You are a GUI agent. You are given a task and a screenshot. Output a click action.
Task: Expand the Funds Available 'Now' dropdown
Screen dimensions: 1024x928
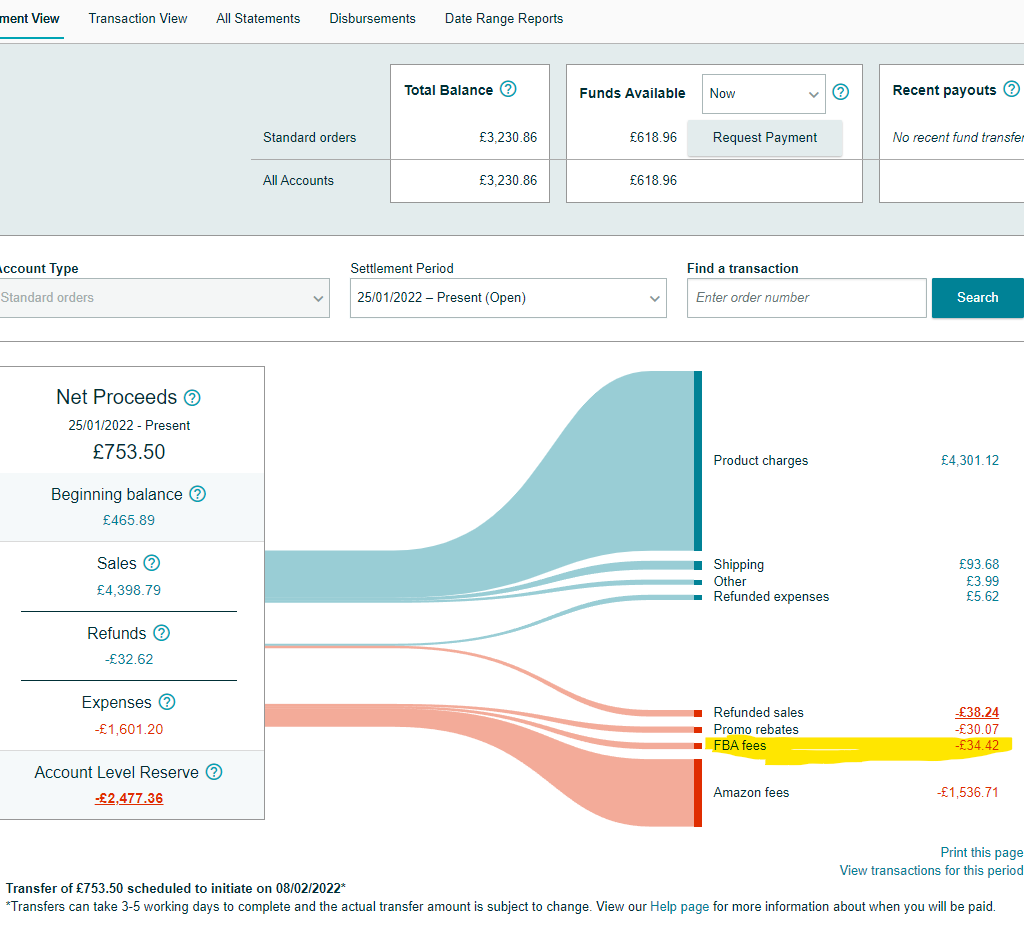click(764, 93)
